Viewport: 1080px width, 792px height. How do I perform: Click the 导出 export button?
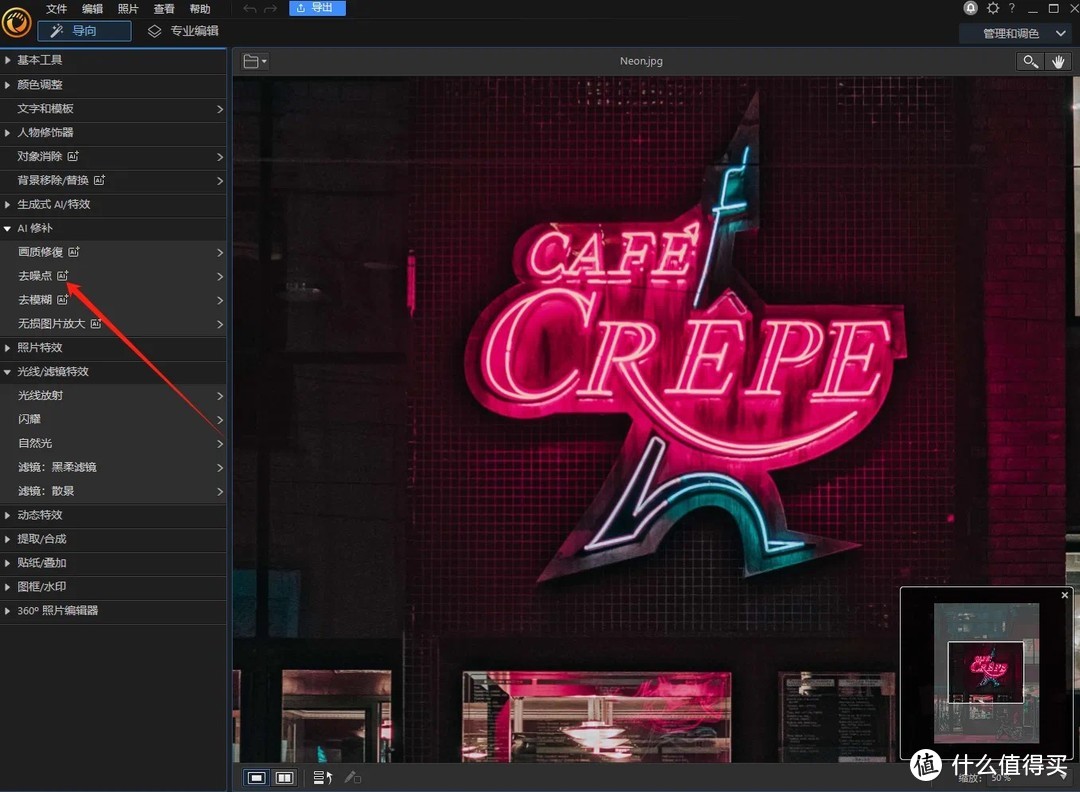pos(317,8)
